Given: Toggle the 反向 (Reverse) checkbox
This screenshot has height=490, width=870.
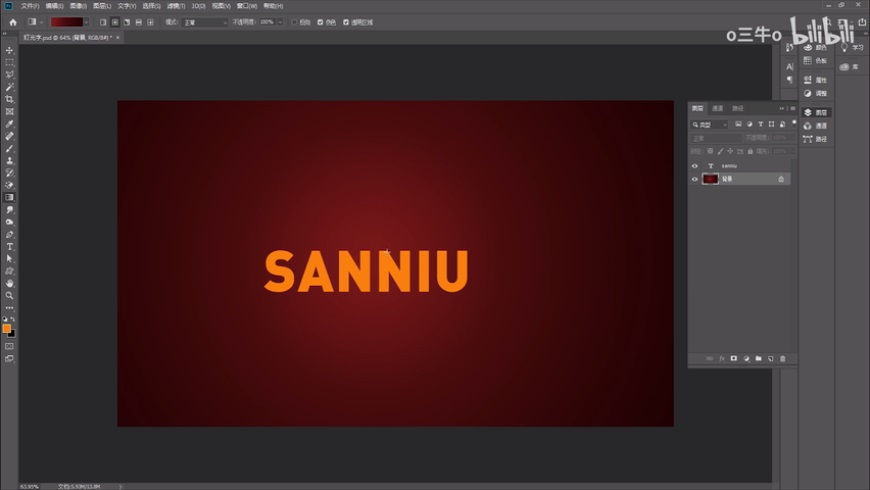Looking at the screenshot, I should pyautogui.click(x=295, y=21).
